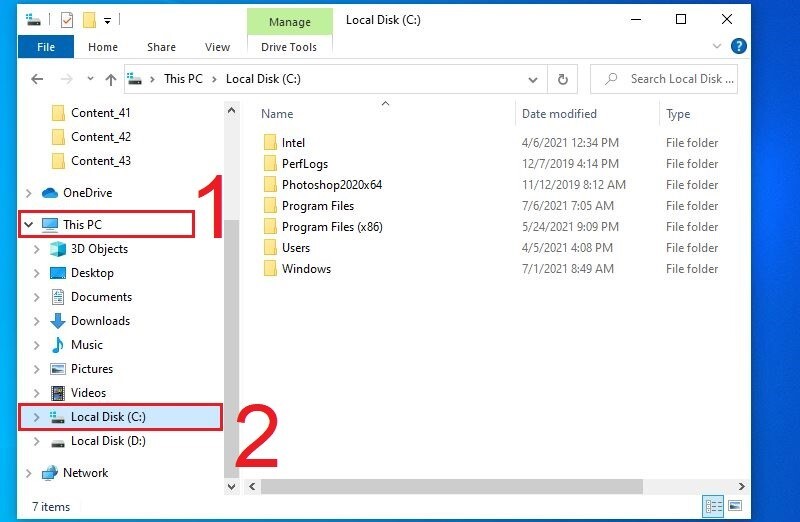Image resolution: width=800 pixels, height=522 pixels.
Task: Click Local Disk (C:) in the address bar
Action: click(x=263, y=79)
